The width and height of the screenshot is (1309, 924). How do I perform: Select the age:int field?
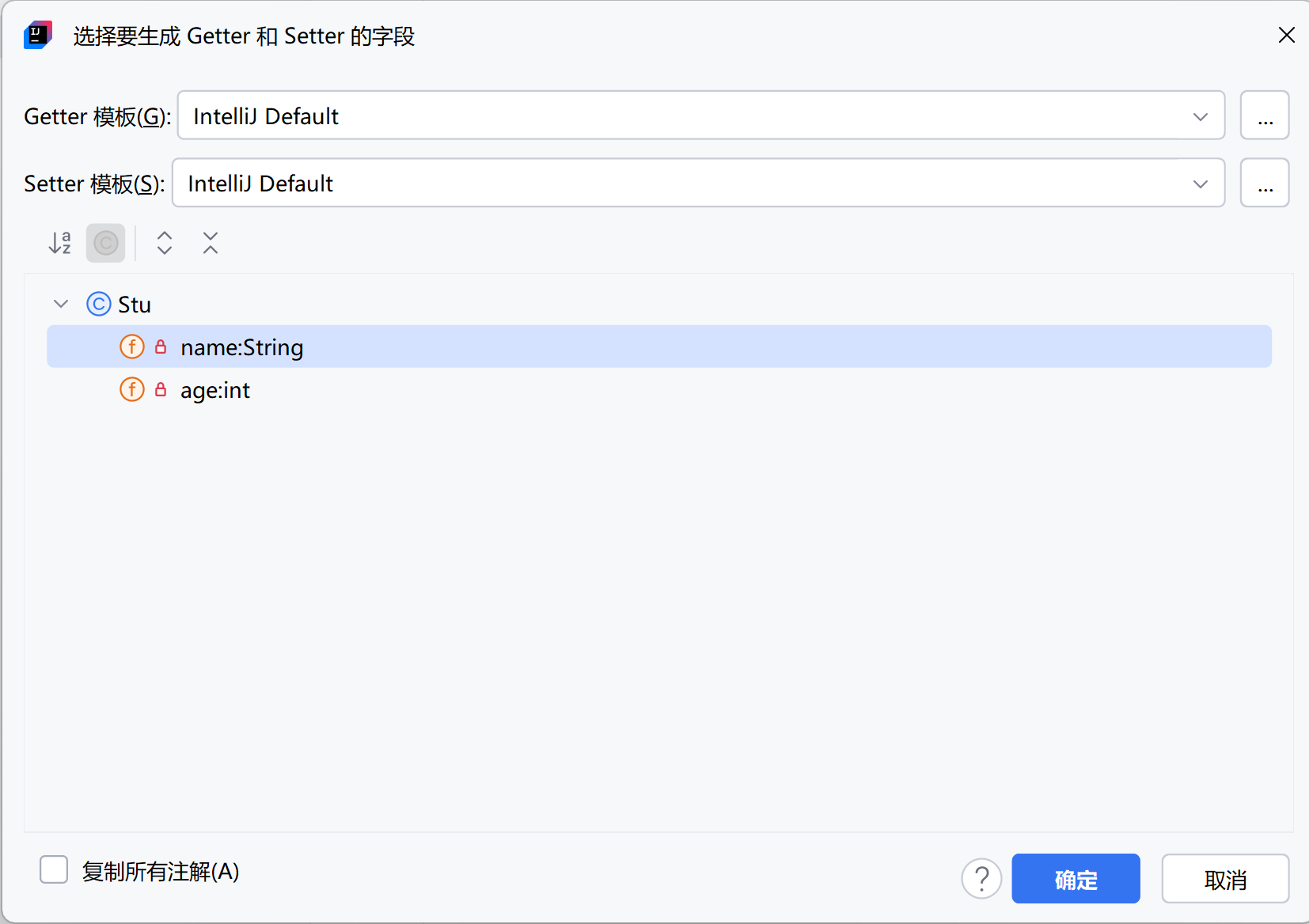[x=215, y=390]
